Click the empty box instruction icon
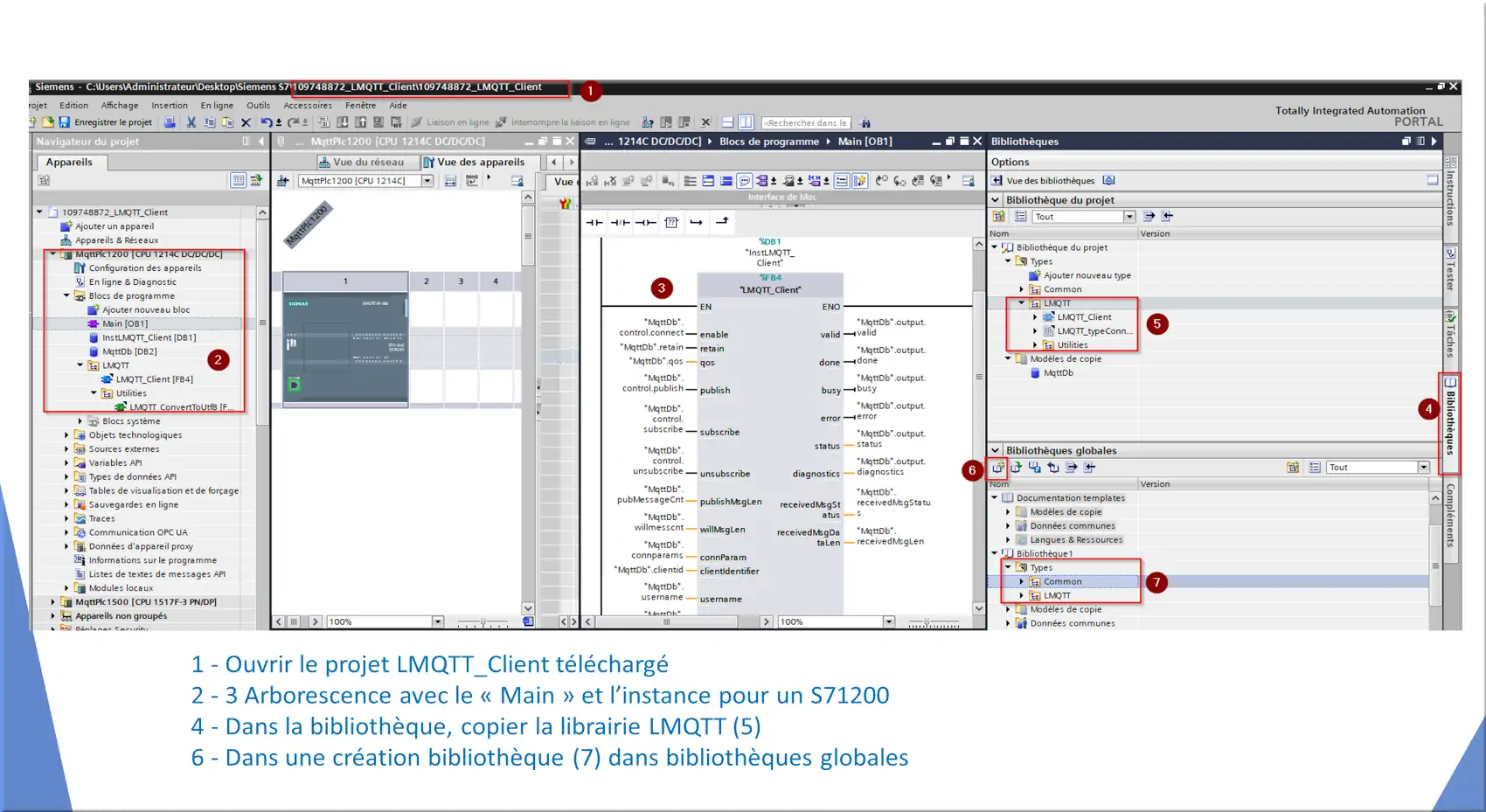Viewport: 1486px width, 812px height. tap(671, 222)
